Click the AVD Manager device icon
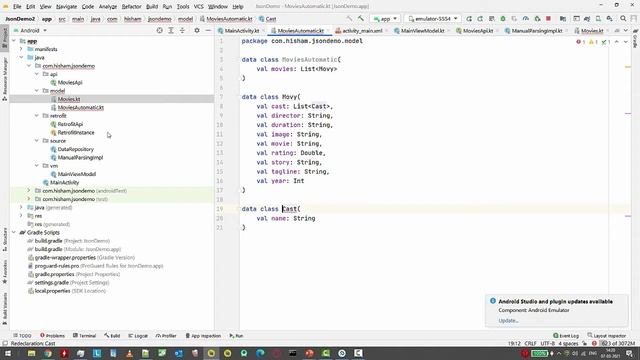The width and height of the screenshot is (640, 360). pos(598,19)
